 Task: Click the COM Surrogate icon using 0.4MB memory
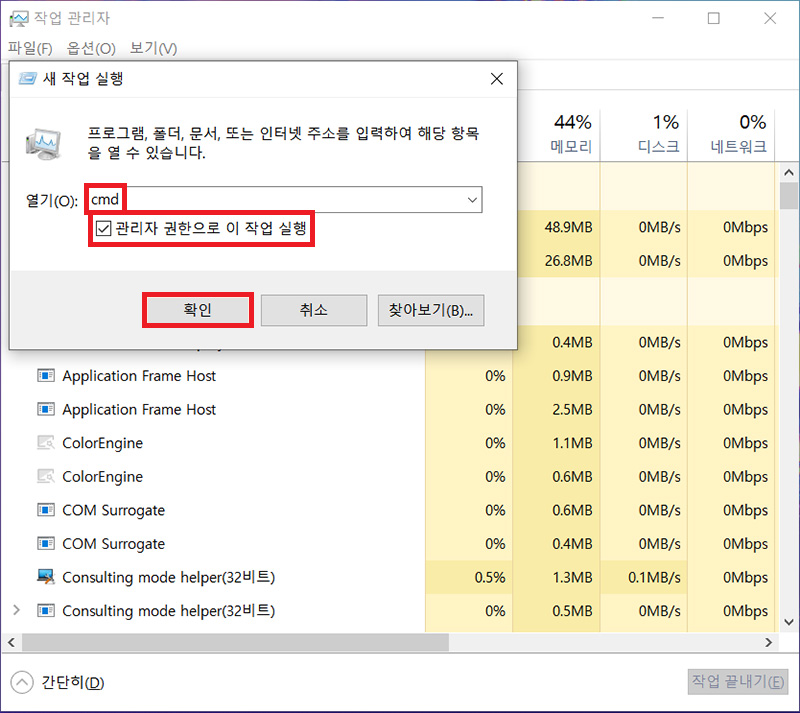click(x=45, y=544)
